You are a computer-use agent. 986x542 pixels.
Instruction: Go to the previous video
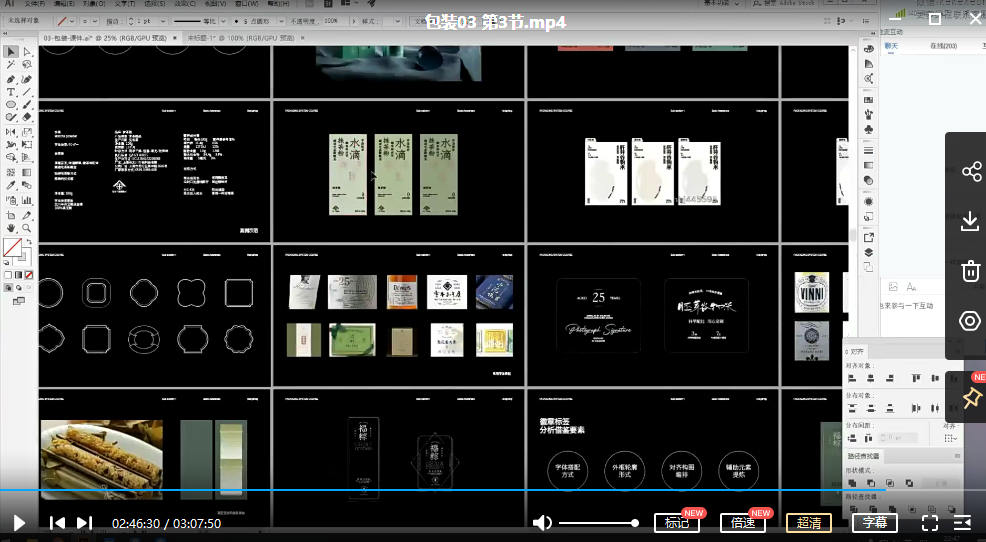click(x=58, y=523)
